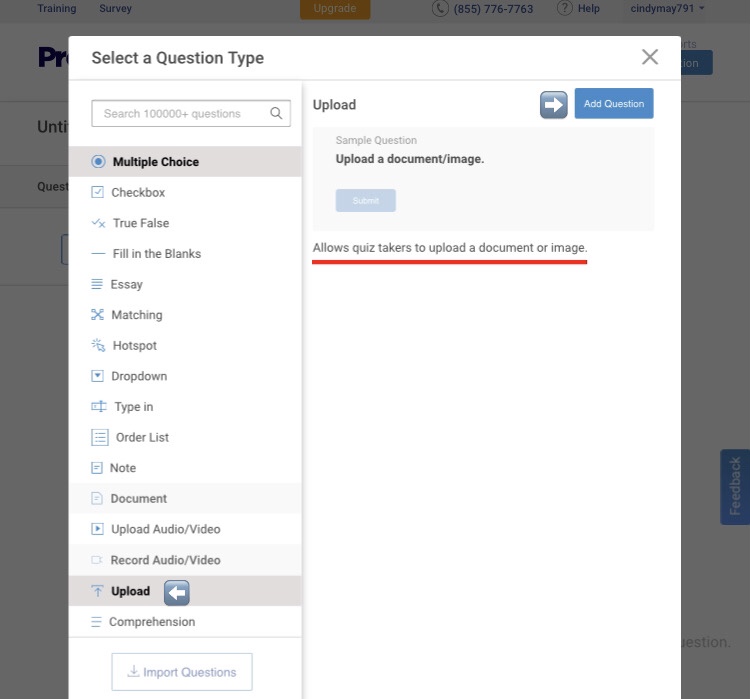Choose the Upload Audio/Video play icon
750x699 pixels.
[97, 529]
